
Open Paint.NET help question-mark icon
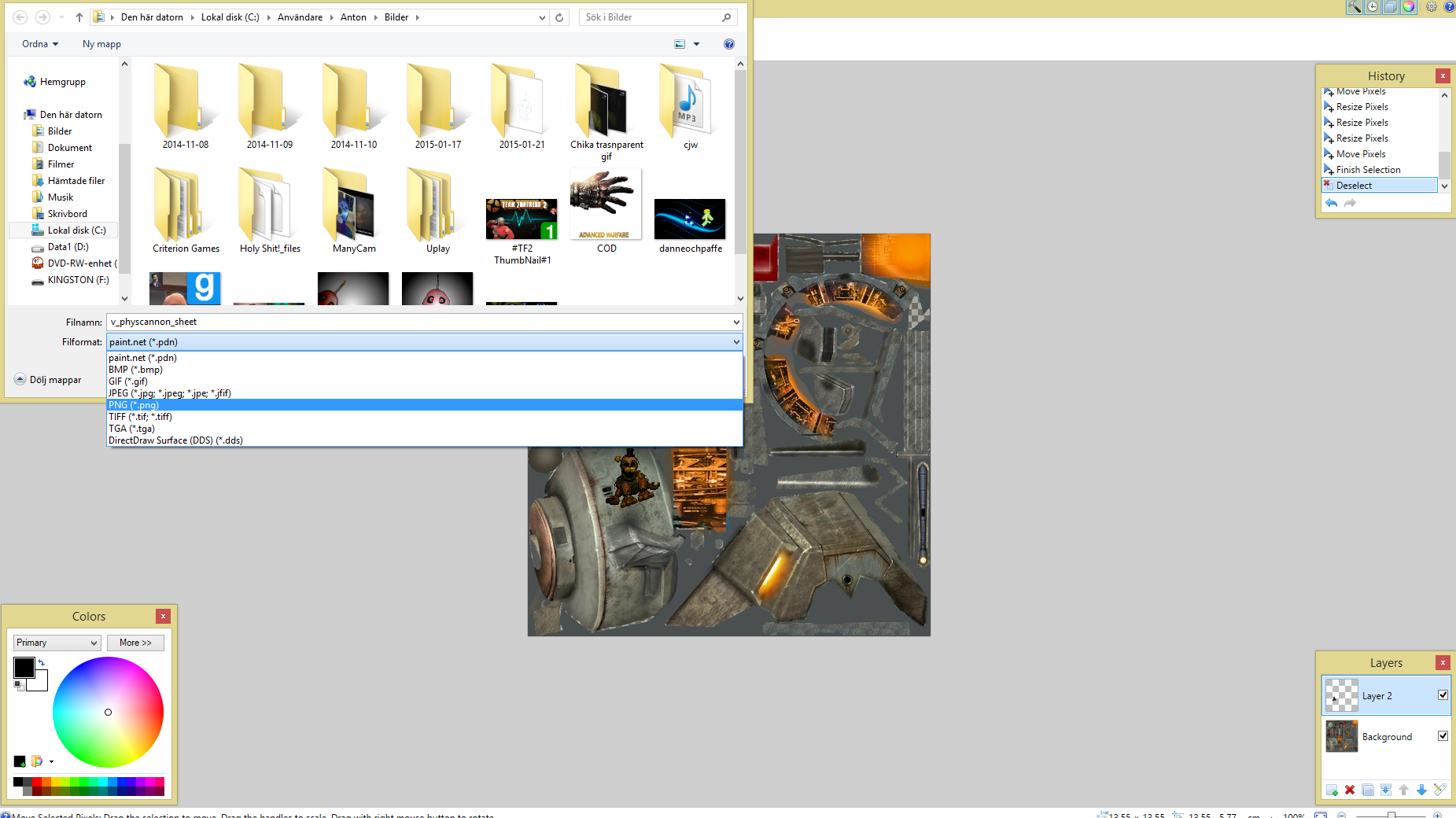click(1449, 7)
